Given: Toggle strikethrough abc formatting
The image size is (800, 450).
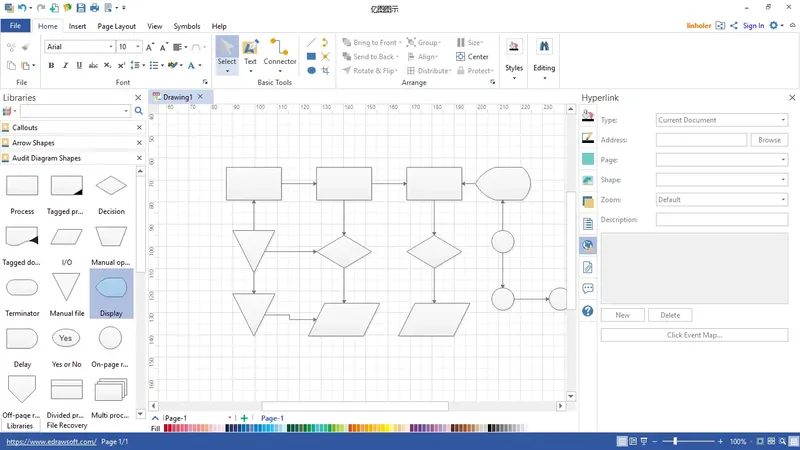Looking at the screenshot, I should point(93,65).
